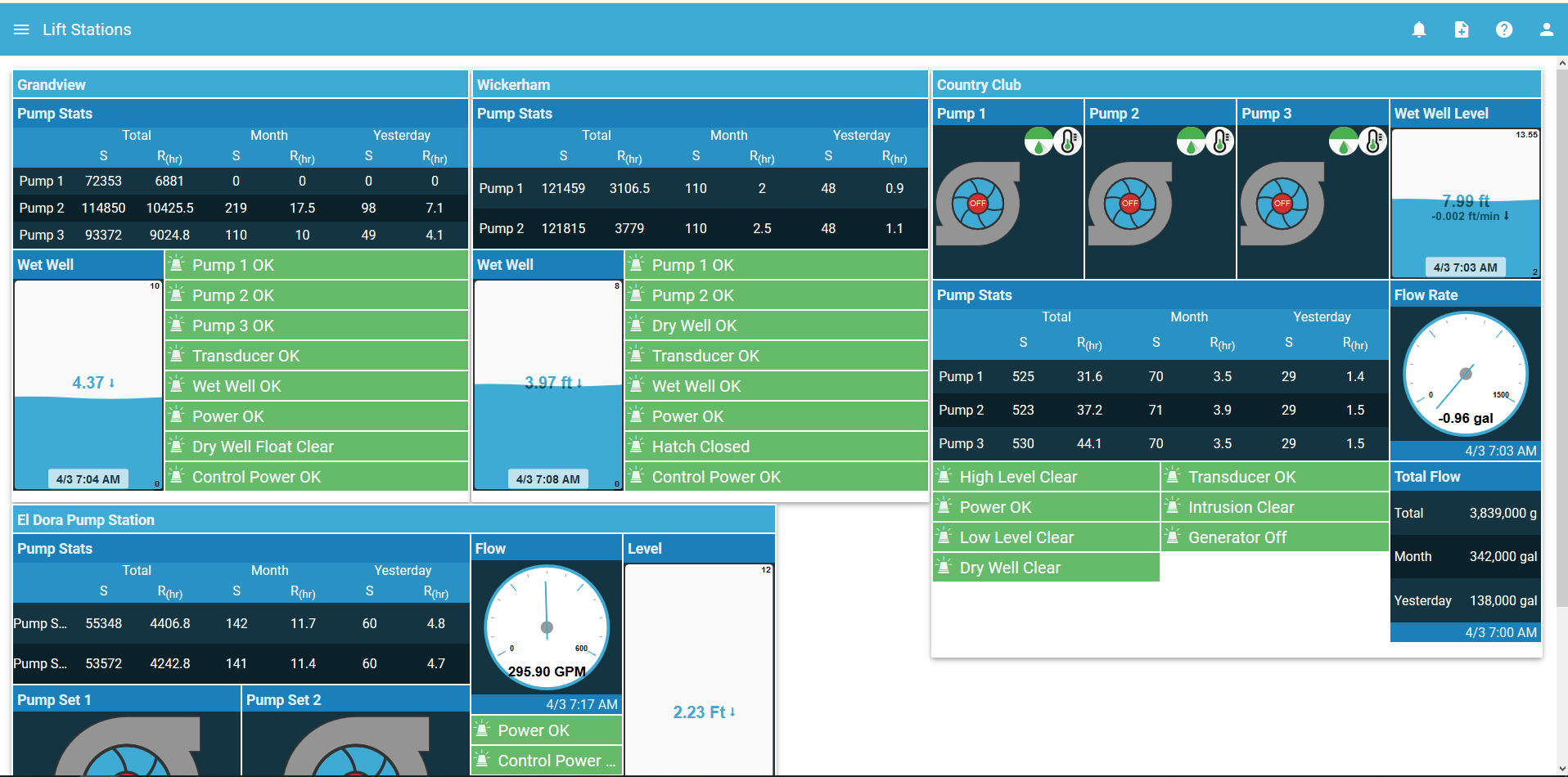This screenshot has width=1568, height=777.
Task: Select Wickerham Pump 1 OK status
Action: point(777,265)
